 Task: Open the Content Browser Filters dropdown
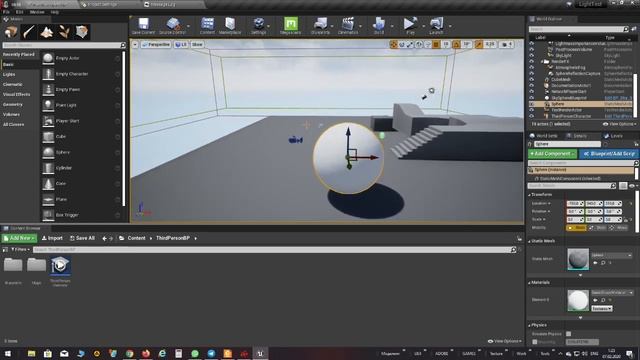coord(20,249)
